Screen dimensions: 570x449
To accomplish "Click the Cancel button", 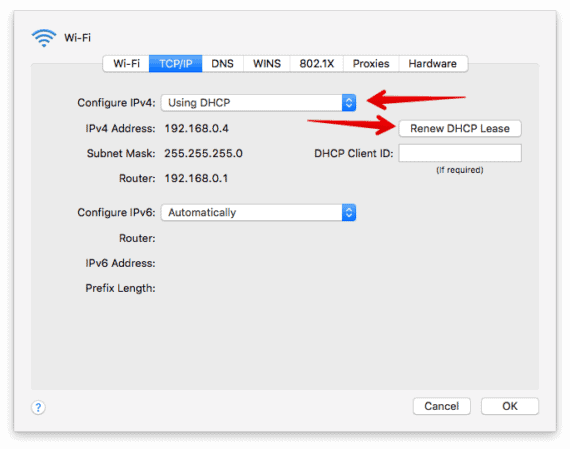I will coord(442,406).
